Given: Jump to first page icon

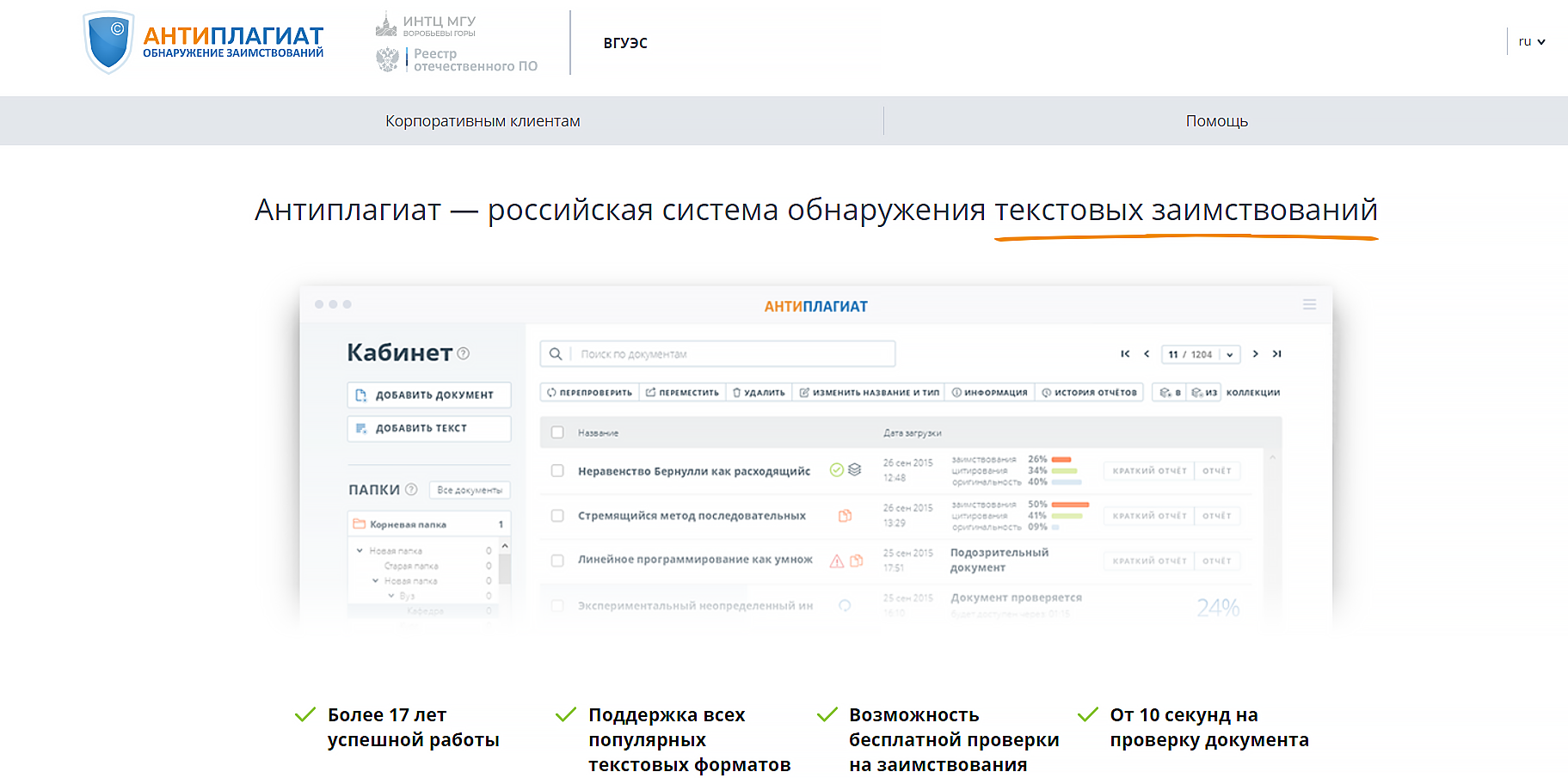Looking at the screenshot, I should pyautogui.click(x=1125, y=353).
